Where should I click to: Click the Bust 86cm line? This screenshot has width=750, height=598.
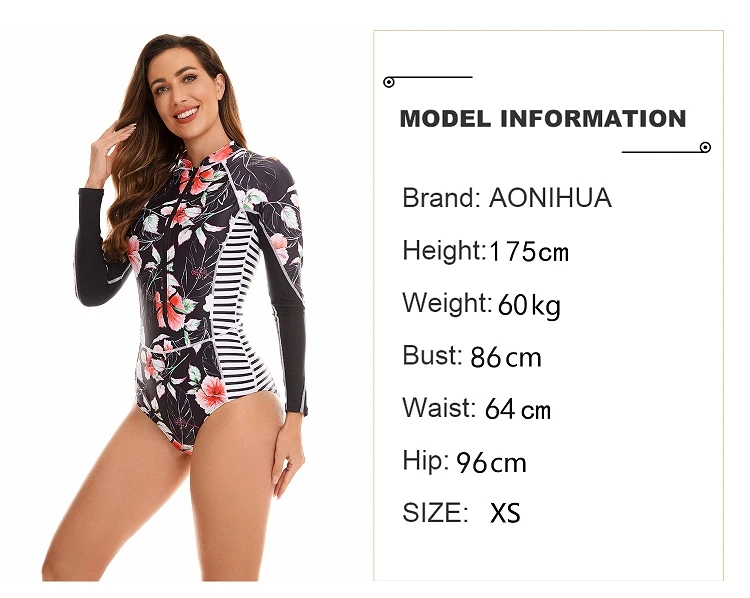click(x=472, y=357)
